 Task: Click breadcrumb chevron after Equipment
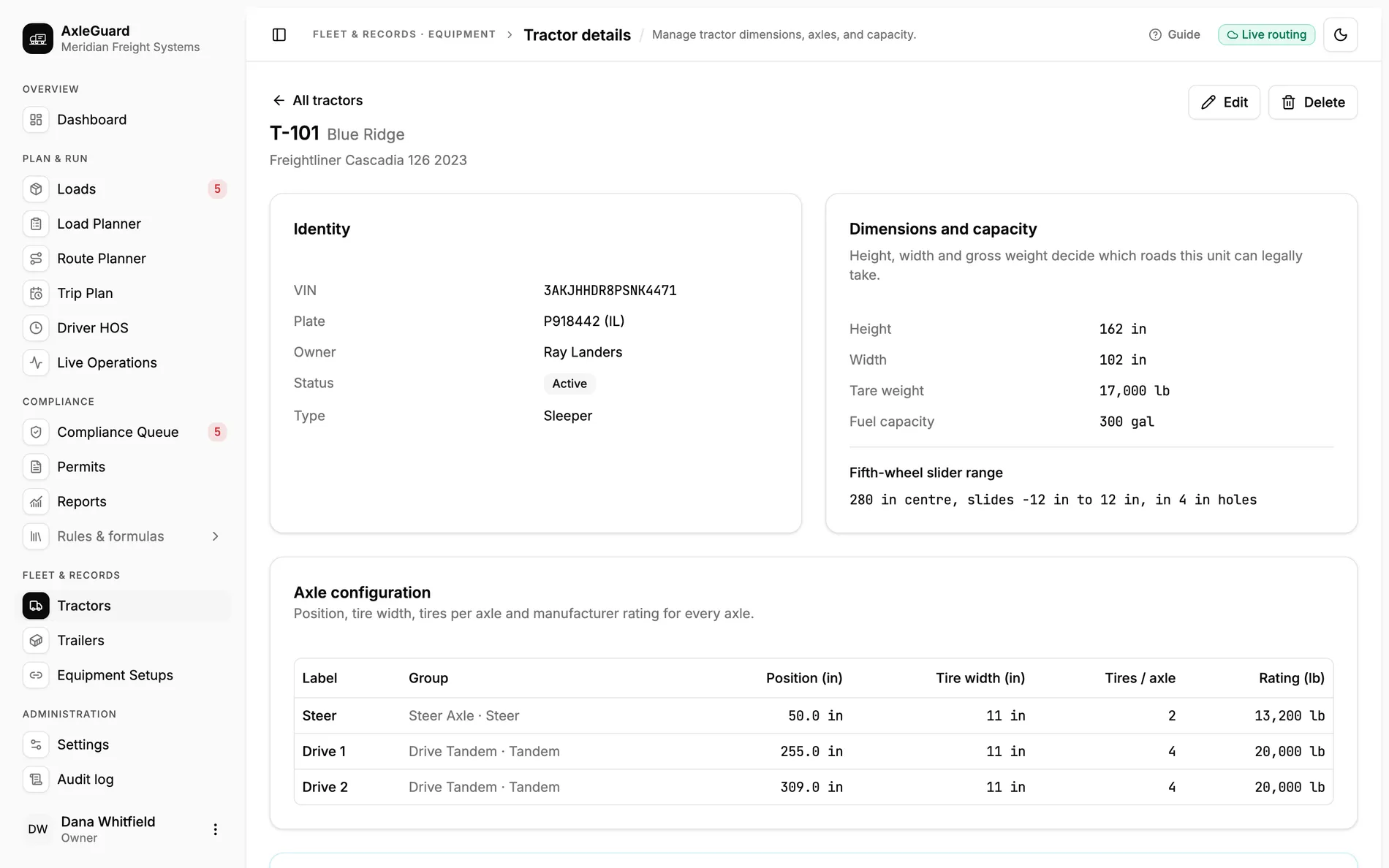click(510, 34)
